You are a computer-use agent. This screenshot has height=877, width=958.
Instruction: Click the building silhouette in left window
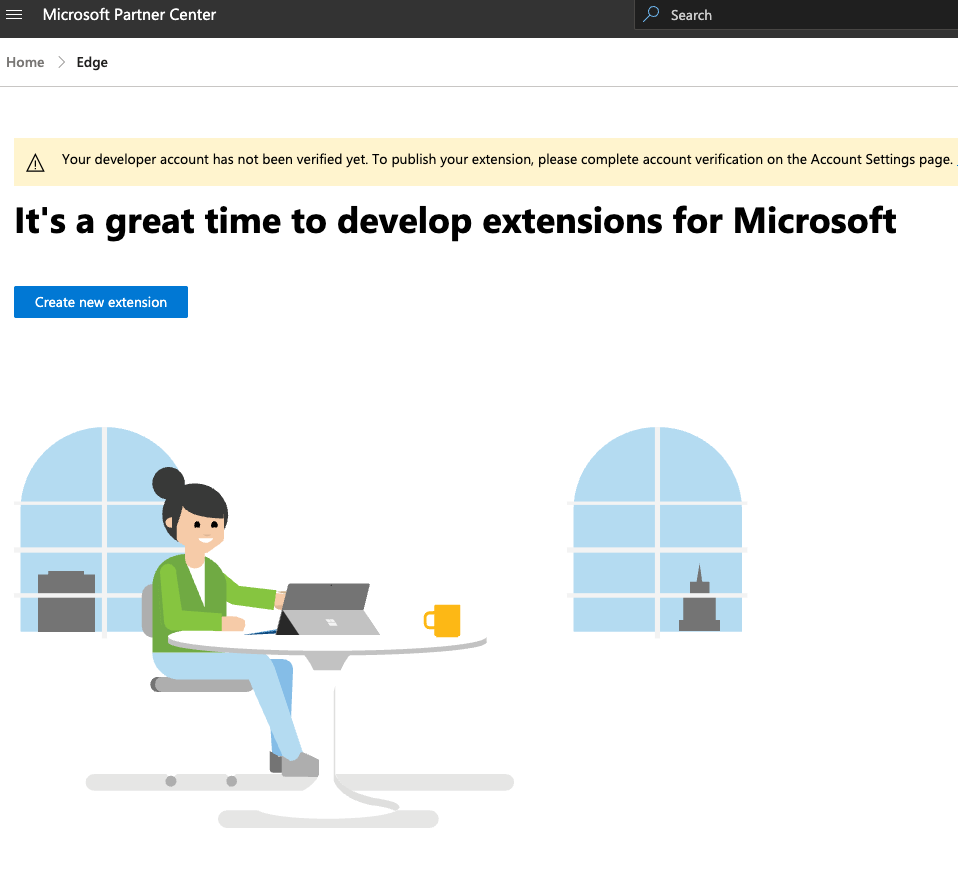(x=66, y=602)
